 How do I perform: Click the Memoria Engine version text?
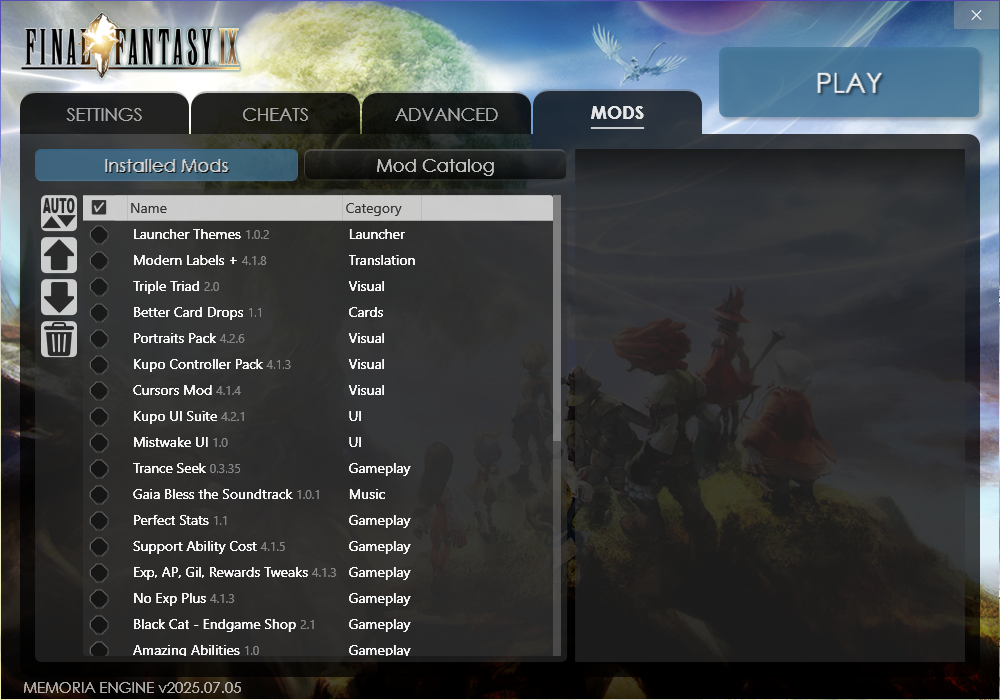[x=133, y=688]
